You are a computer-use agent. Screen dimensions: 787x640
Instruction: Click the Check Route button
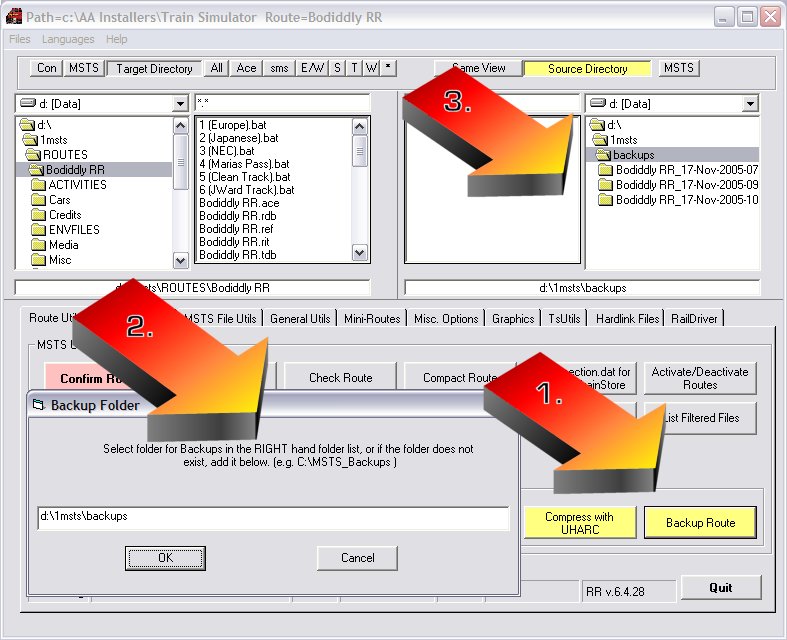point(340,377)
